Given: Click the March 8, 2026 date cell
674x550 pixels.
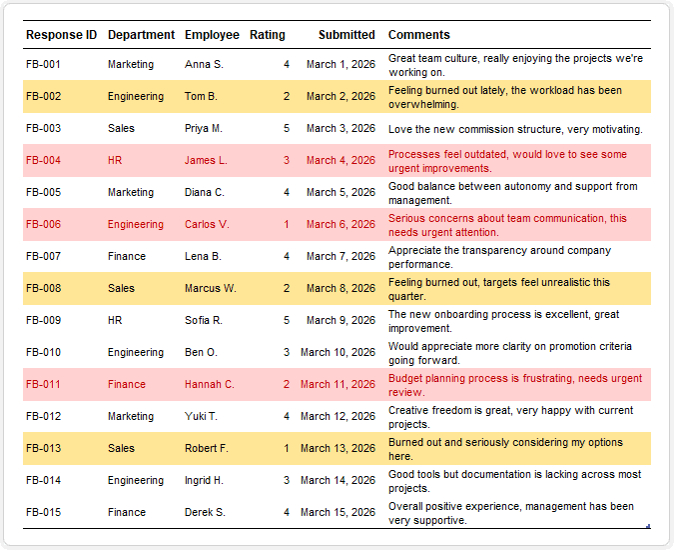Looking at the screenshot, I should [341, 288].
